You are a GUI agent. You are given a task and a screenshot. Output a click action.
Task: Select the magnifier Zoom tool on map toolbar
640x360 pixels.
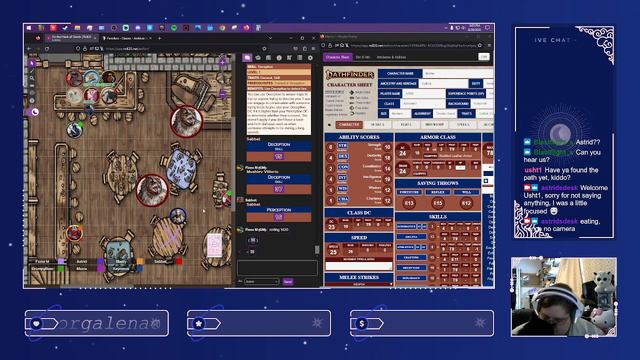[32, 78]
